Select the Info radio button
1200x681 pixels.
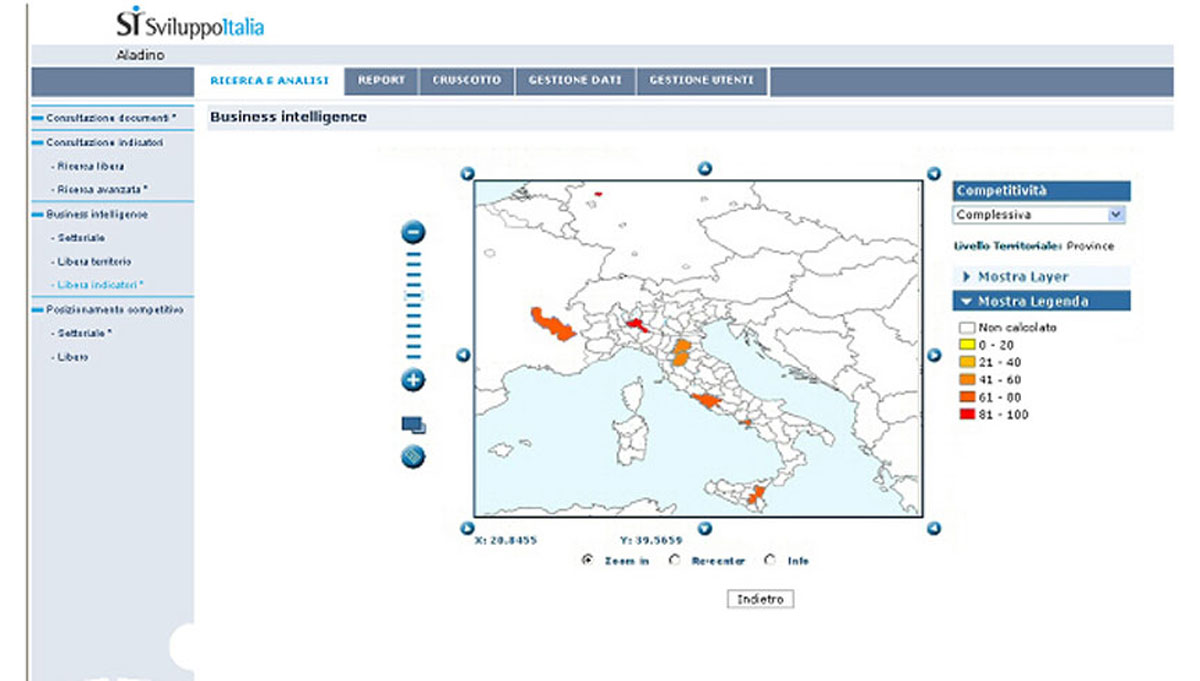click(770, 561)
